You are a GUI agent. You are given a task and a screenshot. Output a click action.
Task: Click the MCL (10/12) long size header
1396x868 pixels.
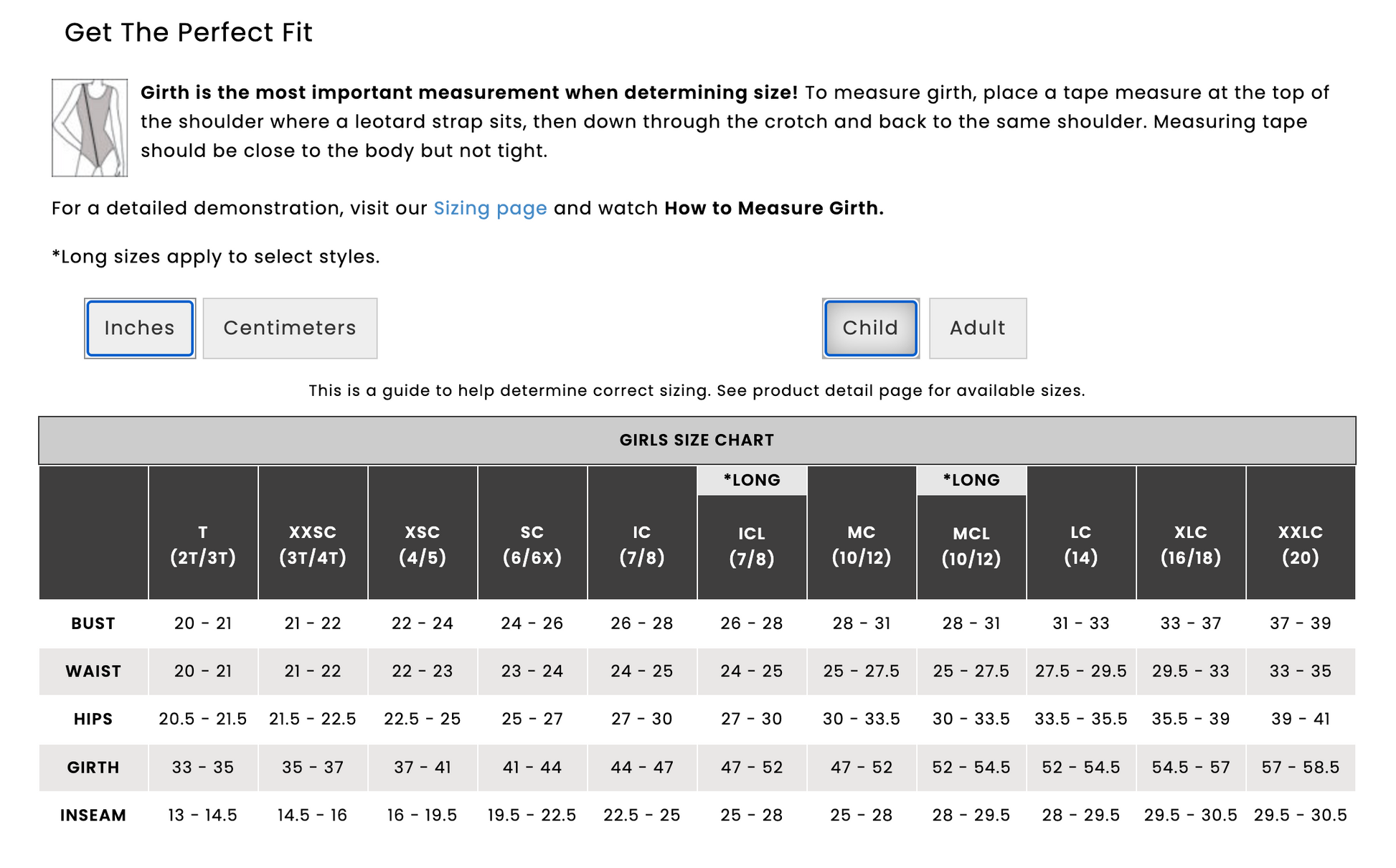pos(971,547)
